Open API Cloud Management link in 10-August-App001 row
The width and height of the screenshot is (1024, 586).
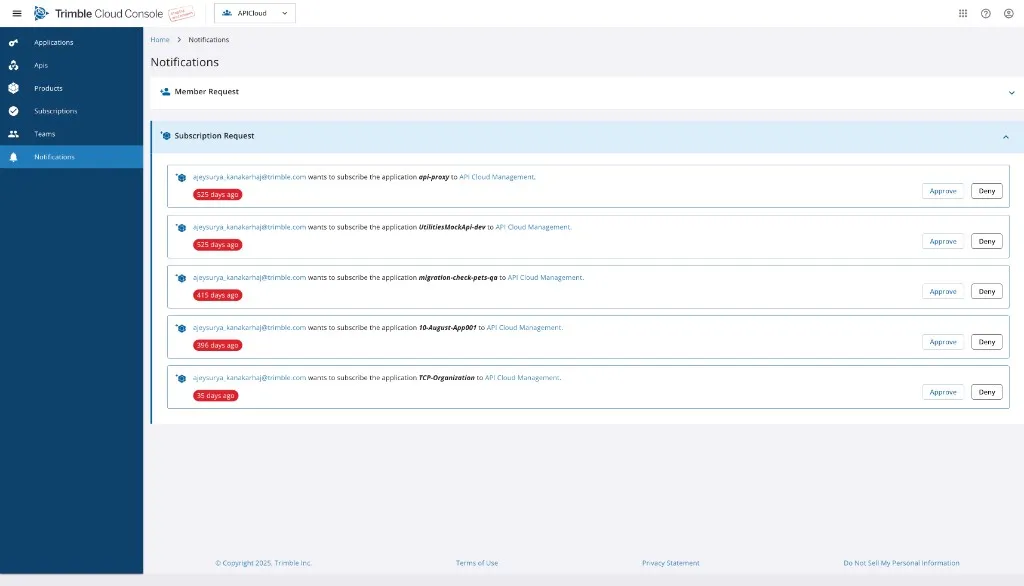click(x=524, y=328)
